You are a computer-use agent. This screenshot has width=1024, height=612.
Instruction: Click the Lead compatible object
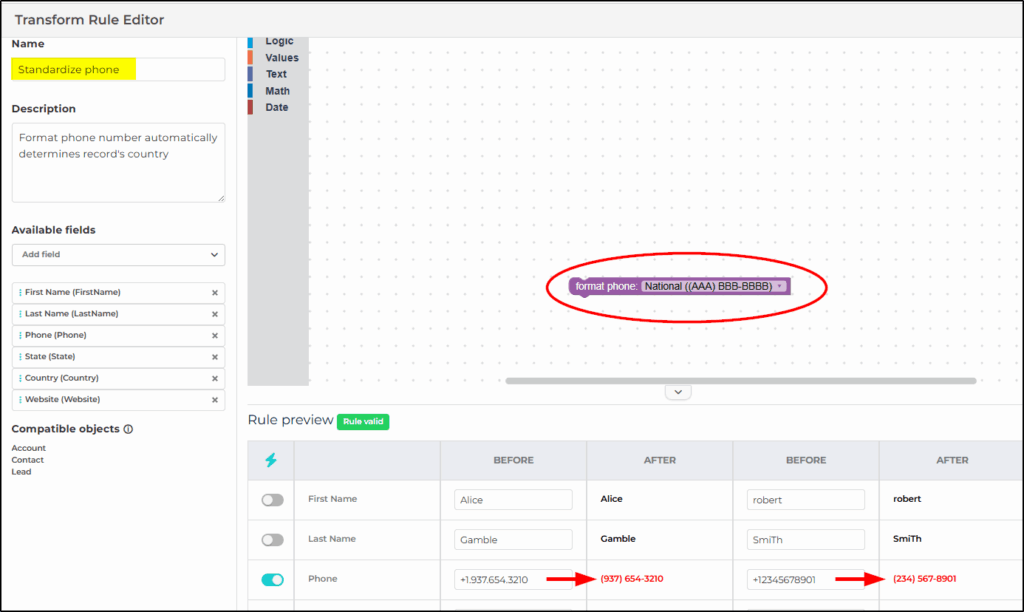(21, 472)
